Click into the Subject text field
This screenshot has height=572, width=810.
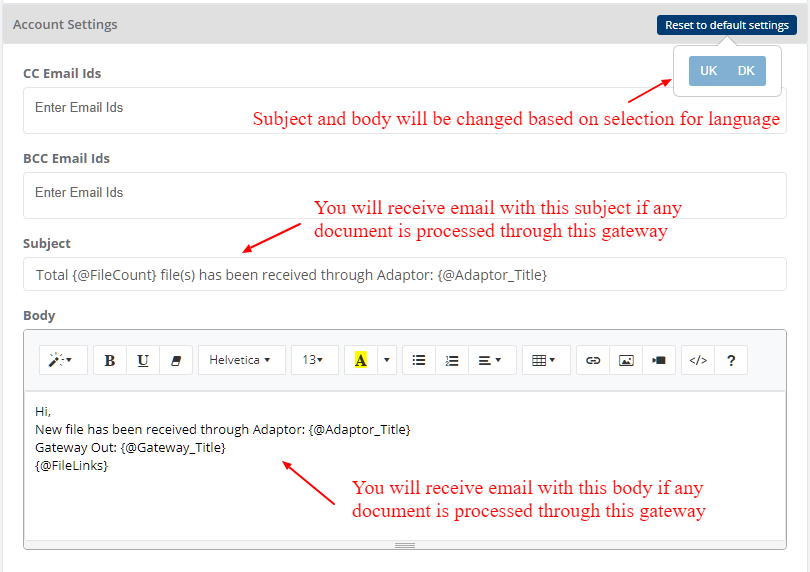[x=404, y=274]
